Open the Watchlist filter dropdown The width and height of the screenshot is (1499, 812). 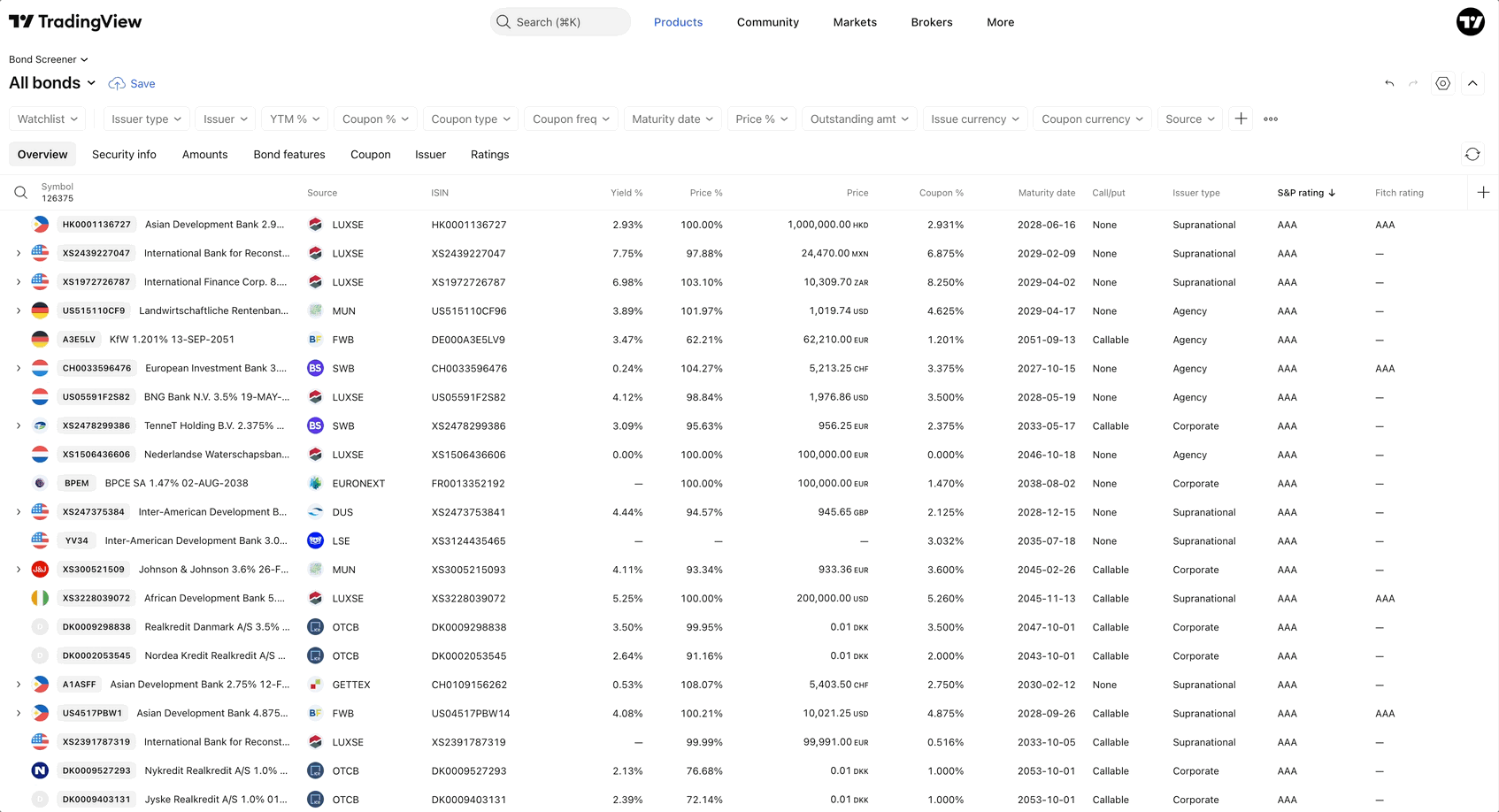[x=48, y=119]
